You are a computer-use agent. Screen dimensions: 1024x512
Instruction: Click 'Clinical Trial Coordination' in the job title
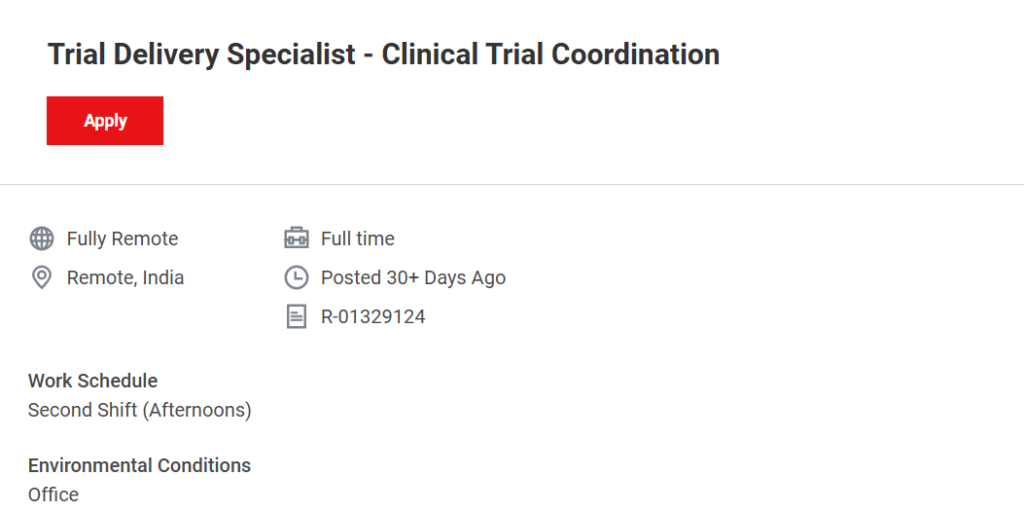point(550,54)
